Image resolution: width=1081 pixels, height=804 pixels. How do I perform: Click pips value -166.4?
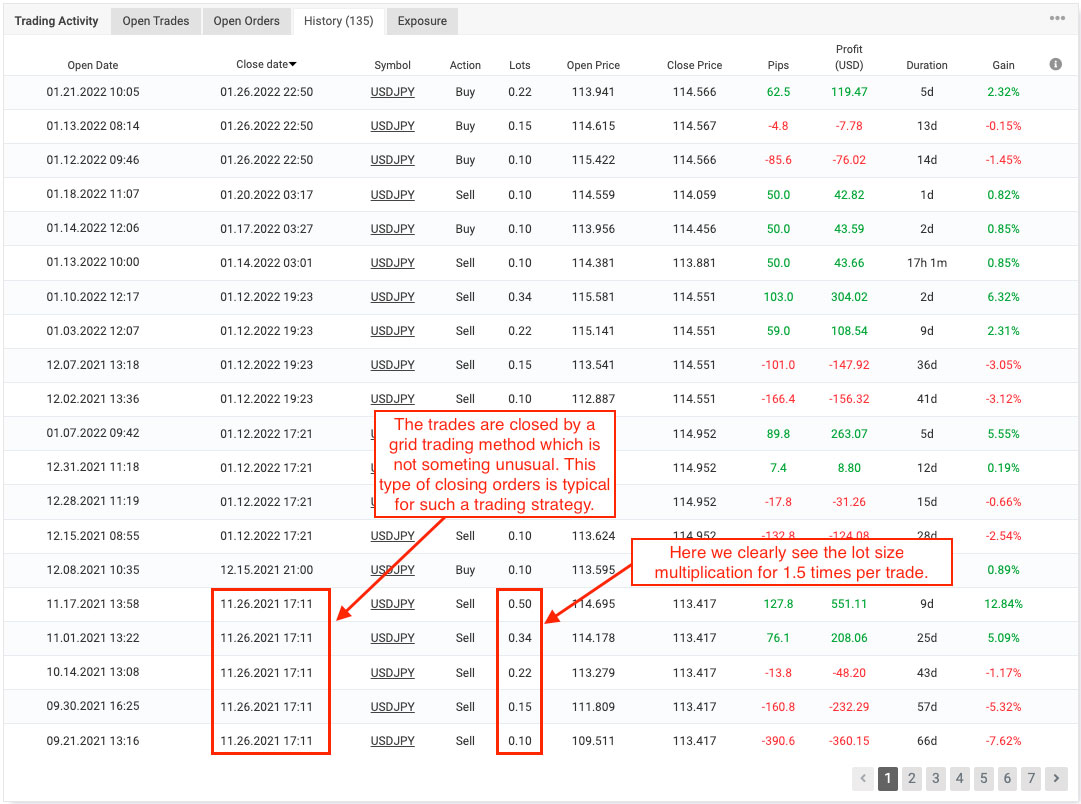tap(778, 399)
